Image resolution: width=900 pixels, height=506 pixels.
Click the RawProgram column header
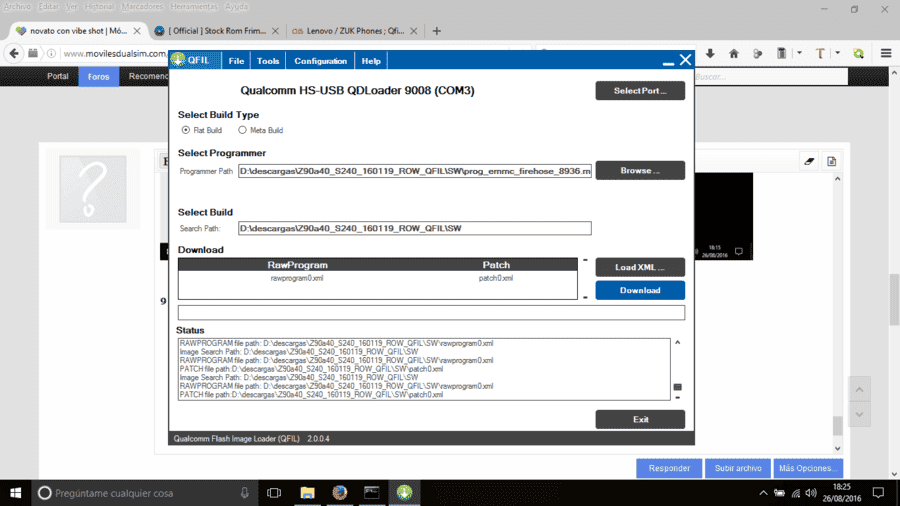[297, 265]
